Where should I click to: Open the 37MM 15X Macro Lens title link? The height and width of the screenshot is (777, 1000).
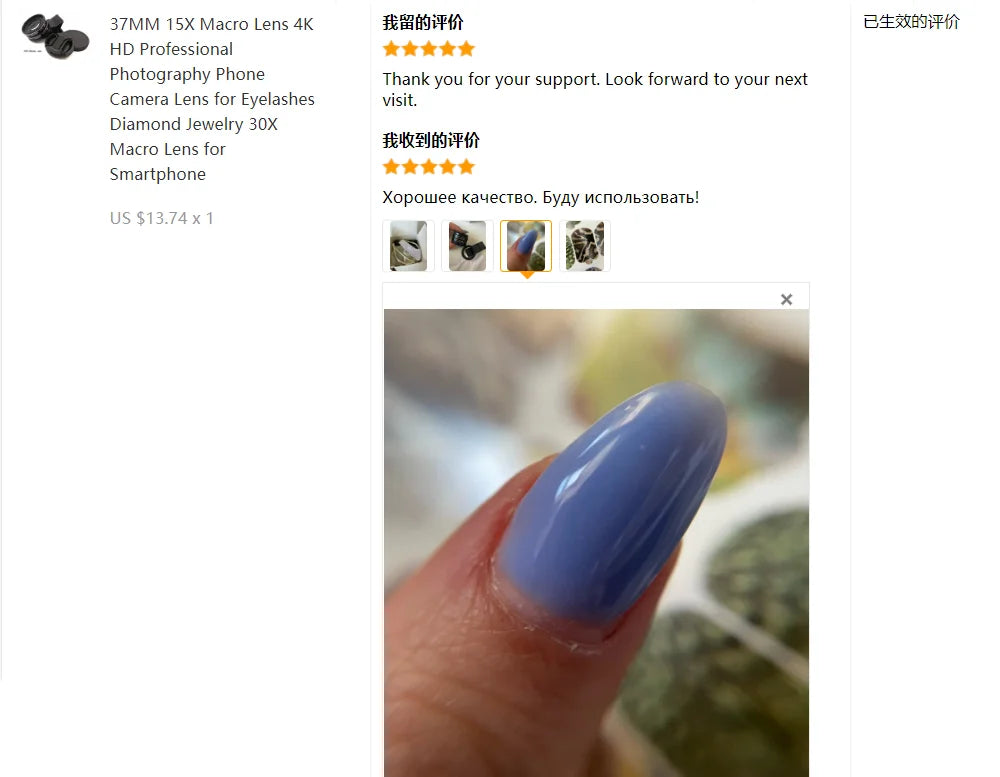[x=212, y=99]
